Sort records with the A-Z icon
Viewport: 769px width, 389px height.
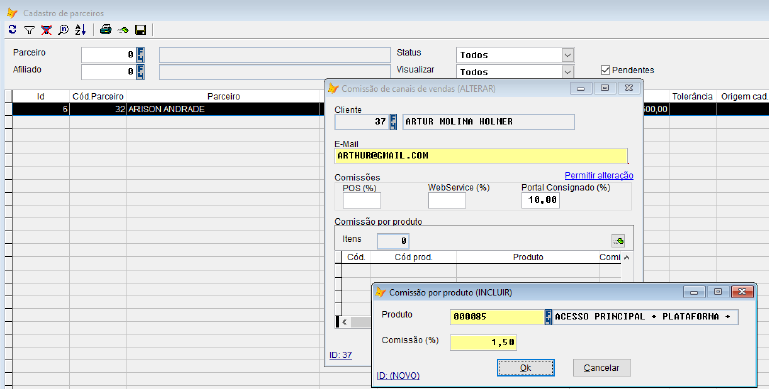[80, 30]
